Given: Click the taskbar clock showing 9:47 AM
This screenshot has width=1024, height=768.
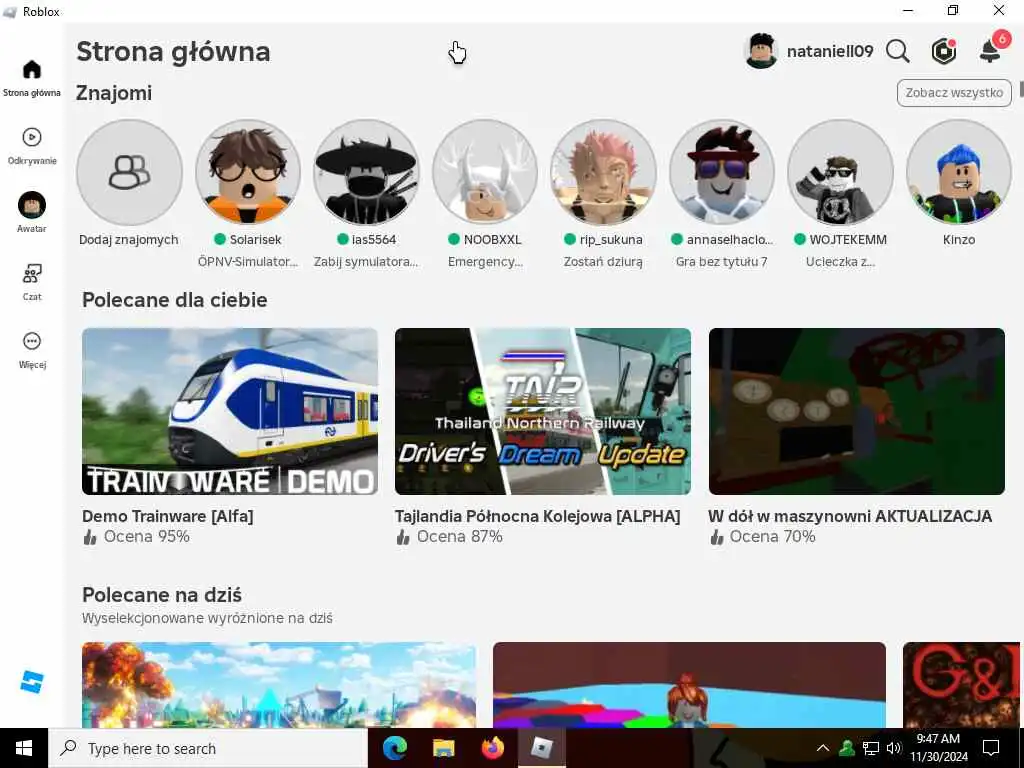Looking at the screenshot, I should (x=938, y=748).
